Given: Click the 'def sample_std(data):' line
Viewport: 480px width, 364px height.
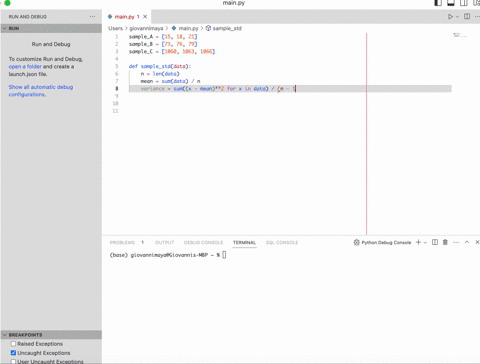Looking at the screenshot, I should tap(160, 66).
